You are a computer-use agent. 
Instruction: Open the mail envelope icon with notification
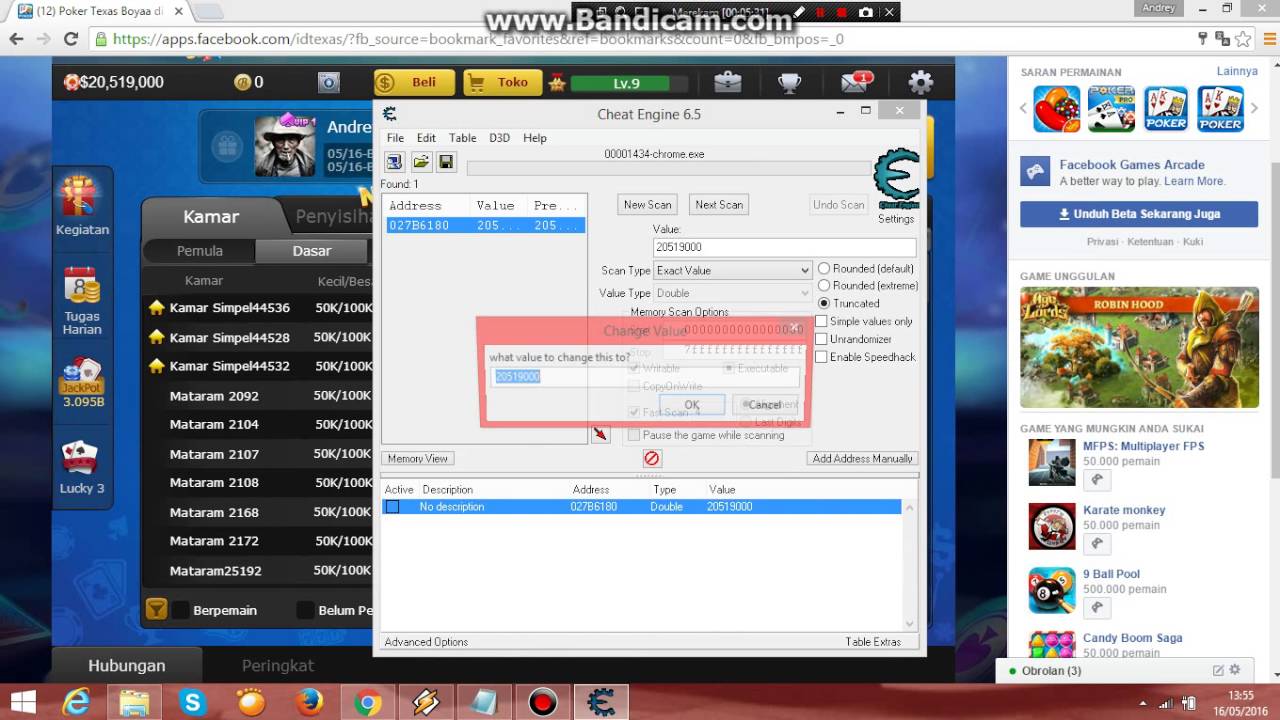(x=855, y=82)
